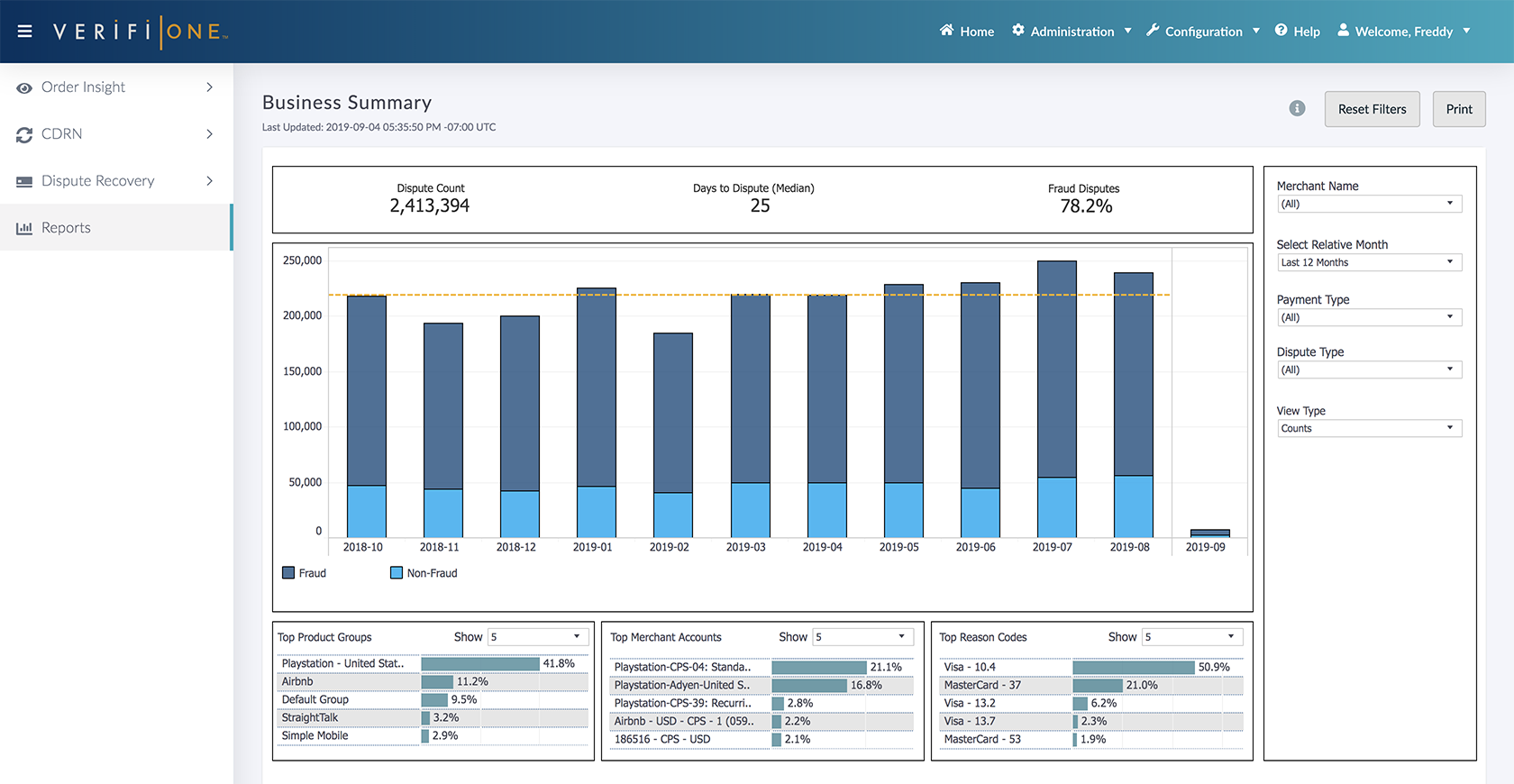Click the Non-Fraud legend color swatch
The width and height of the screenshot is (1514, 784).
pyautogui.click(x=397, y=573)
